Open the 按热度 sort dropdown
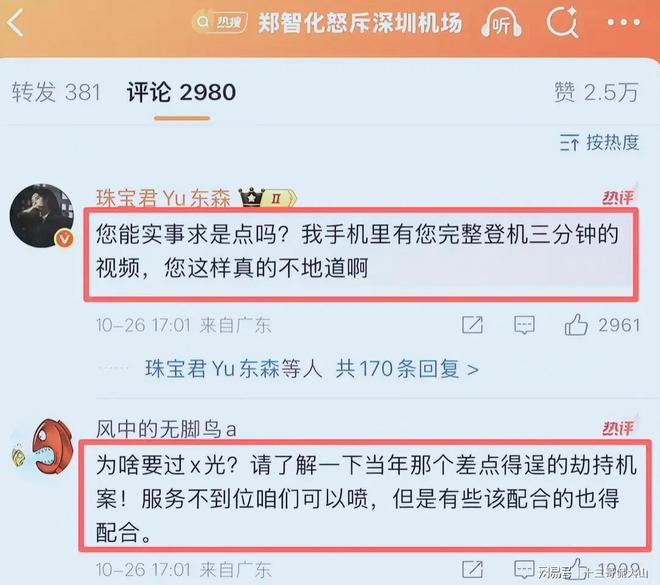Viewport: 660px width, 585px height. 599,143
